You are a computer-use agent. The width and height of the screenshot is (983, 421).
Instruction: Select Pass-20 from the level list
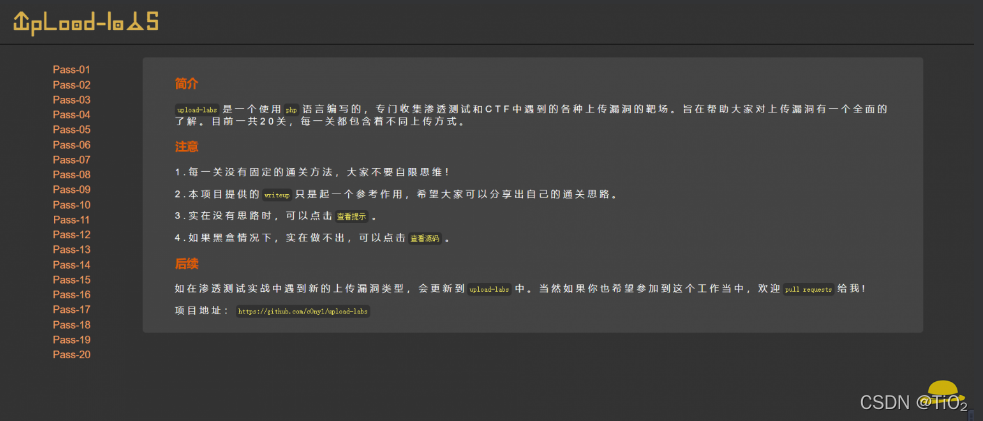point(71,355)
